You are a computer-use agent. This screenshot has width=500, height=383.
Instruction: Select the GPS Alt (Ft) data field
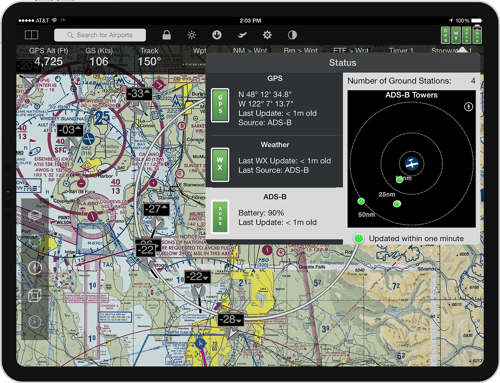pyautogui.click(x=49, y=57)
